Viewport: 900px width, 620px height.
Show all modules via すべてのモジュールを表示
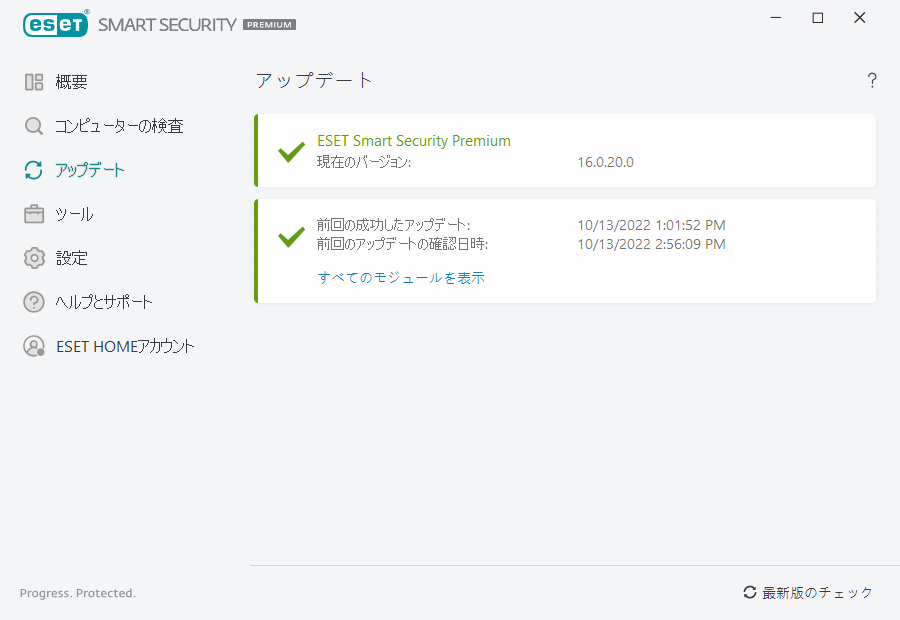[x=401, y=278]
